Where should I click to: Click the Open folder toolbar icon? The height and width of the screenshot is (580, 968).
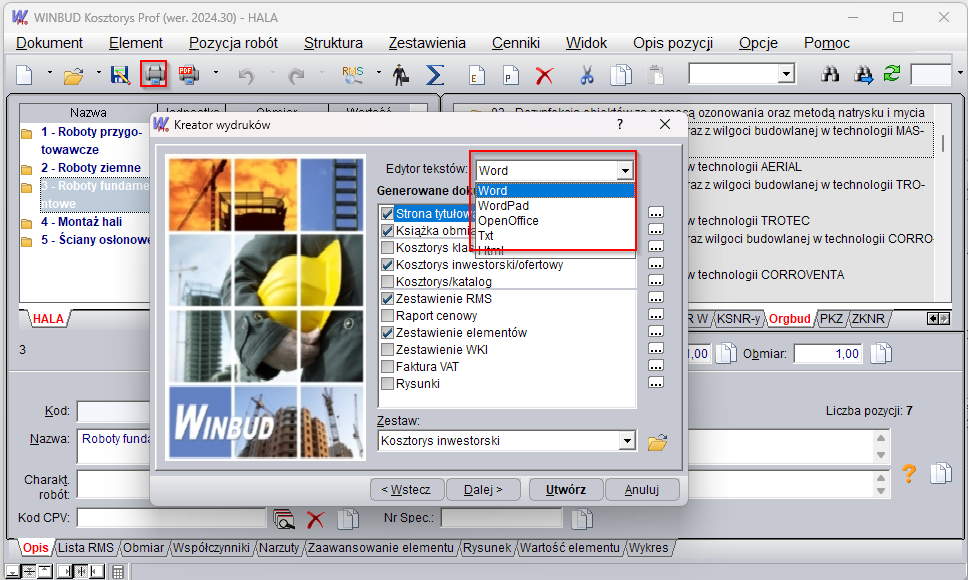coord(73,75)
